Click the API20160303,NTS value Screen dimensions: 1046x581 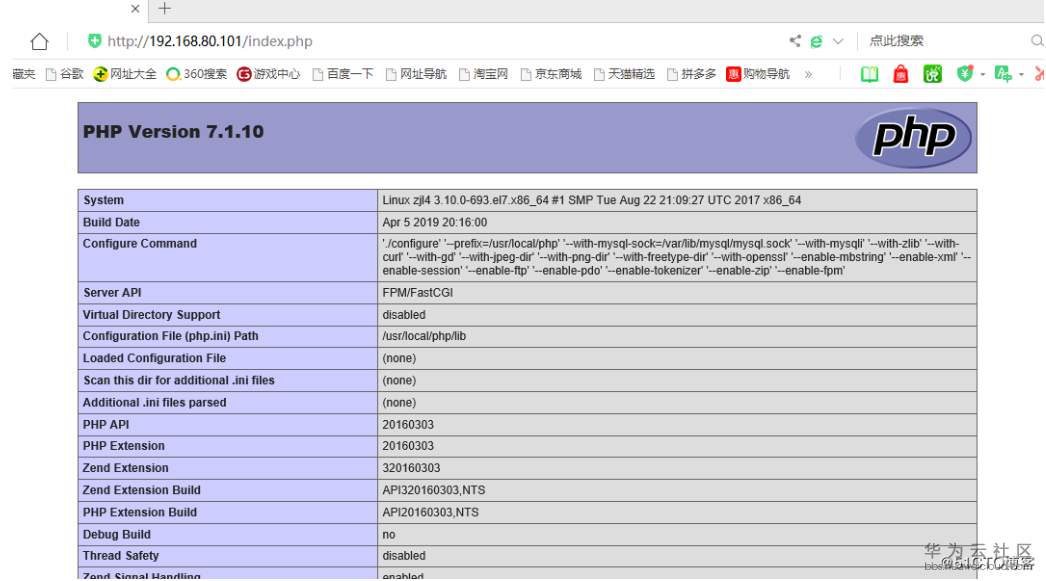click(430, 512)
